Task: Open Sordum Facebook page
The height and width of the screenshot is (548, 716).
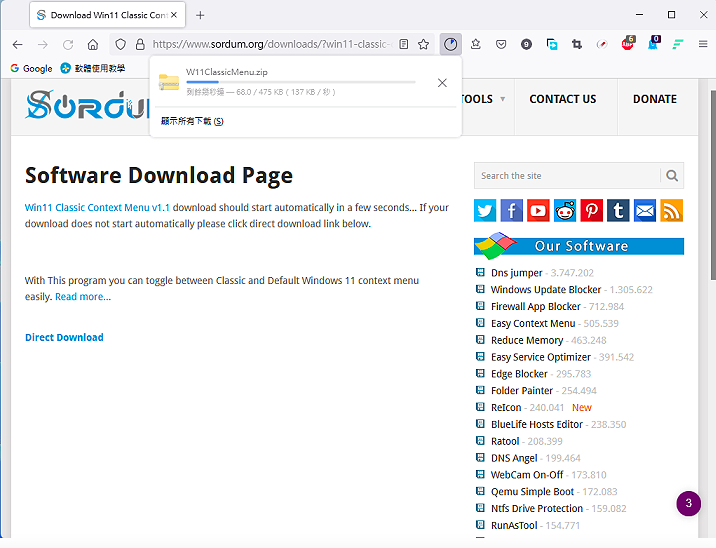Action: [x=511, y=211]
